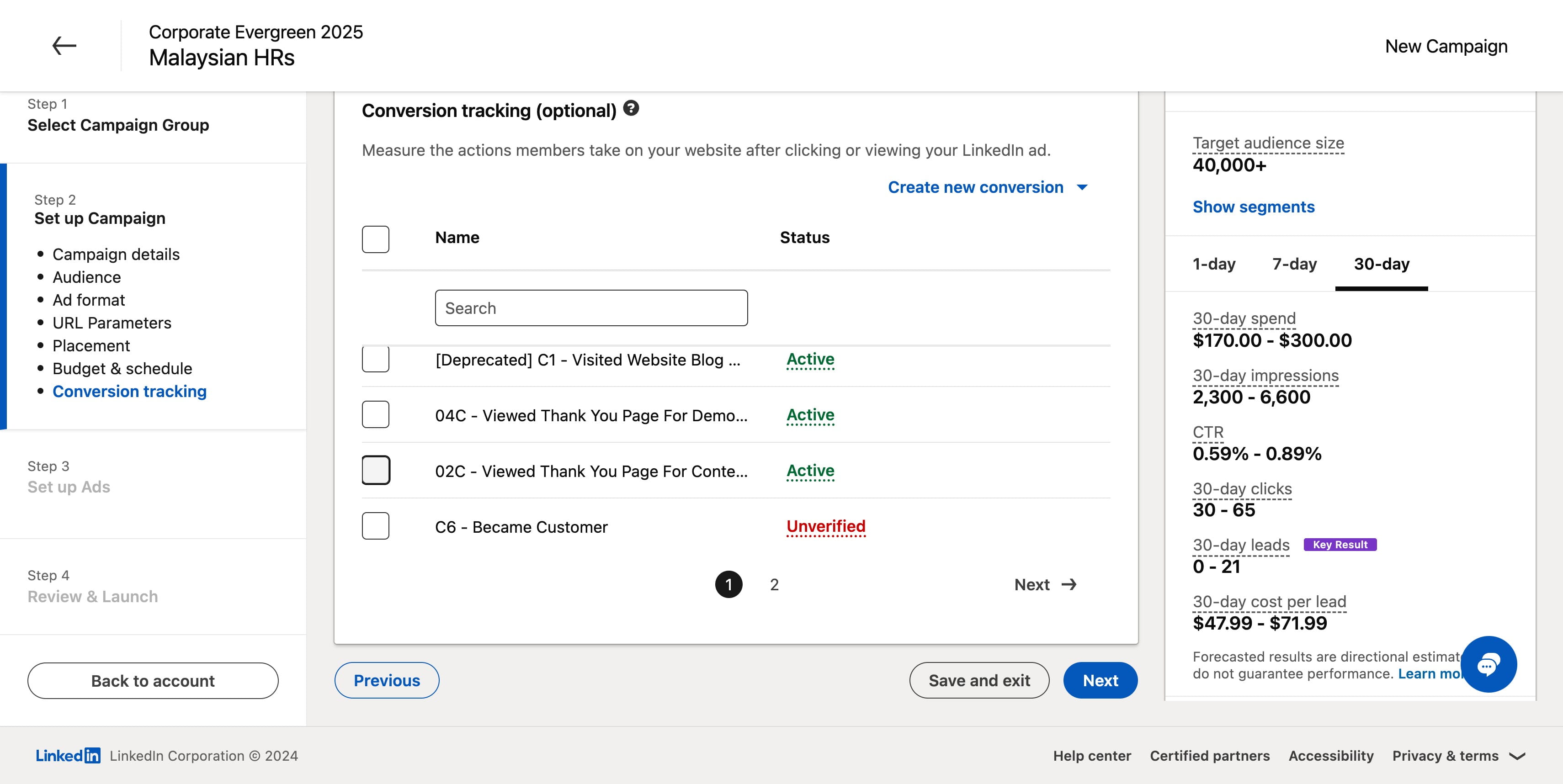Image resolution: width=1563 pixels, height=784 pixels.
Task: Open the conversion tracking help question mark icon
Action: [x=631, y=109]
